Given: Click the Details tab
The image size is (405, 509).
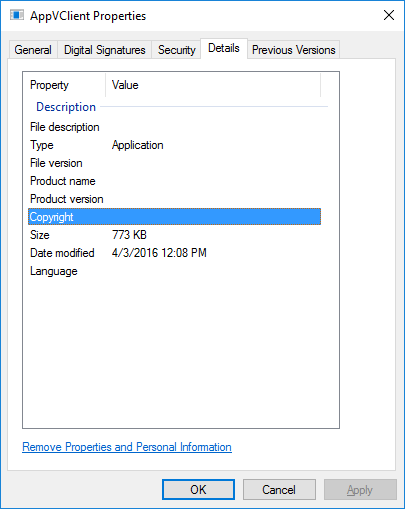Looking at the screenshot, I should [224, 48].
